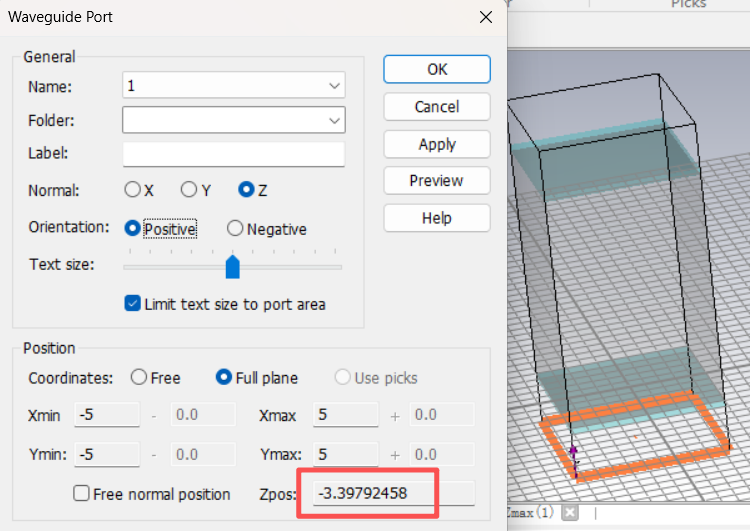
Task: Click Preview to view the port
Action: tap(437, 181)
